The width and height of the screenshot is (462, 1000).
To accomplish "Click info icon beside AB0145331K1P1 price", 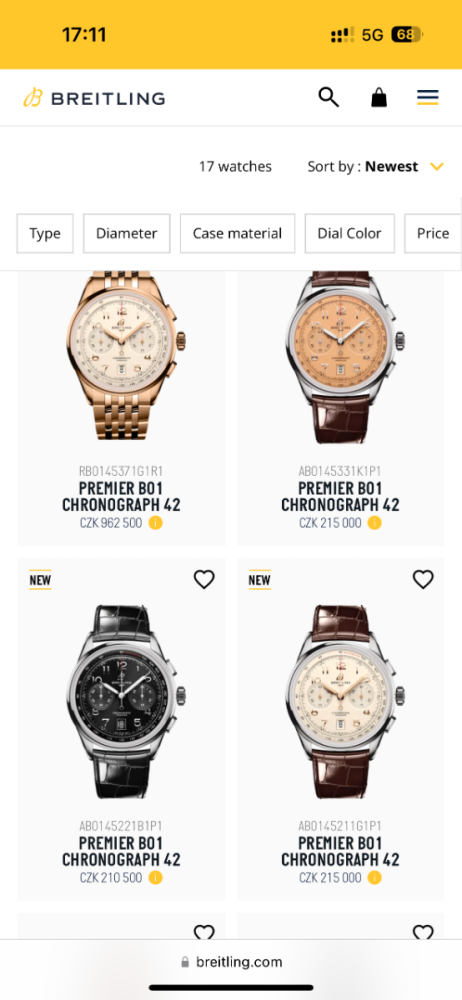I will pyautogui.click(x=375, y=523).
